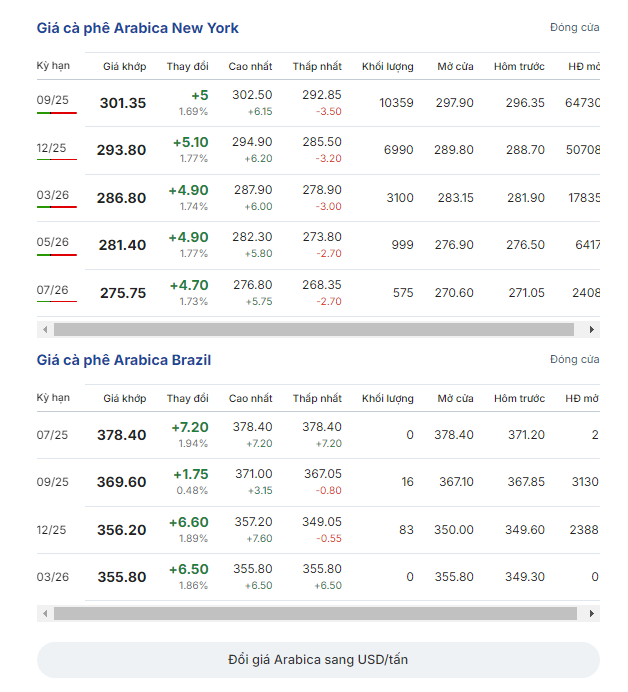Click volume value 6990
This screenshot has width=628, height=692.
(398, 150)
